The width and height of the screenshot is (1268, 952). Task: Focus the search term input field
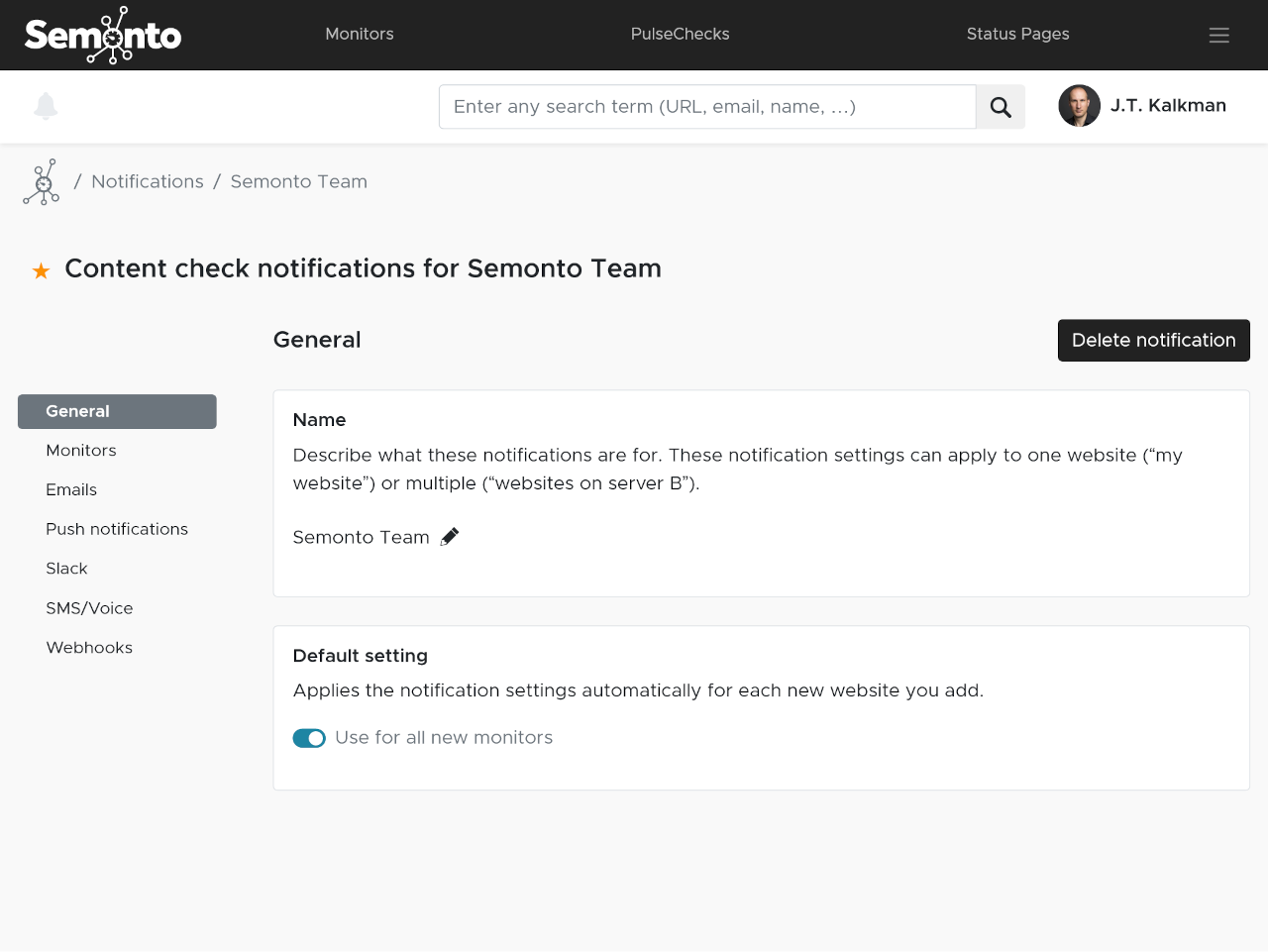[x=707, y=107]
